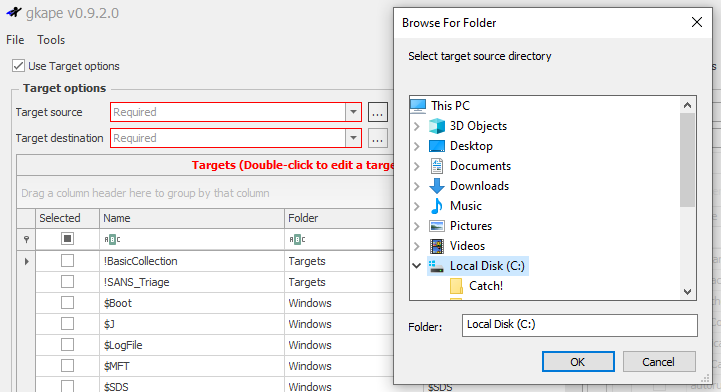Open the Tools menu
Screen dimensions: 721x392
tap(51, 40)
